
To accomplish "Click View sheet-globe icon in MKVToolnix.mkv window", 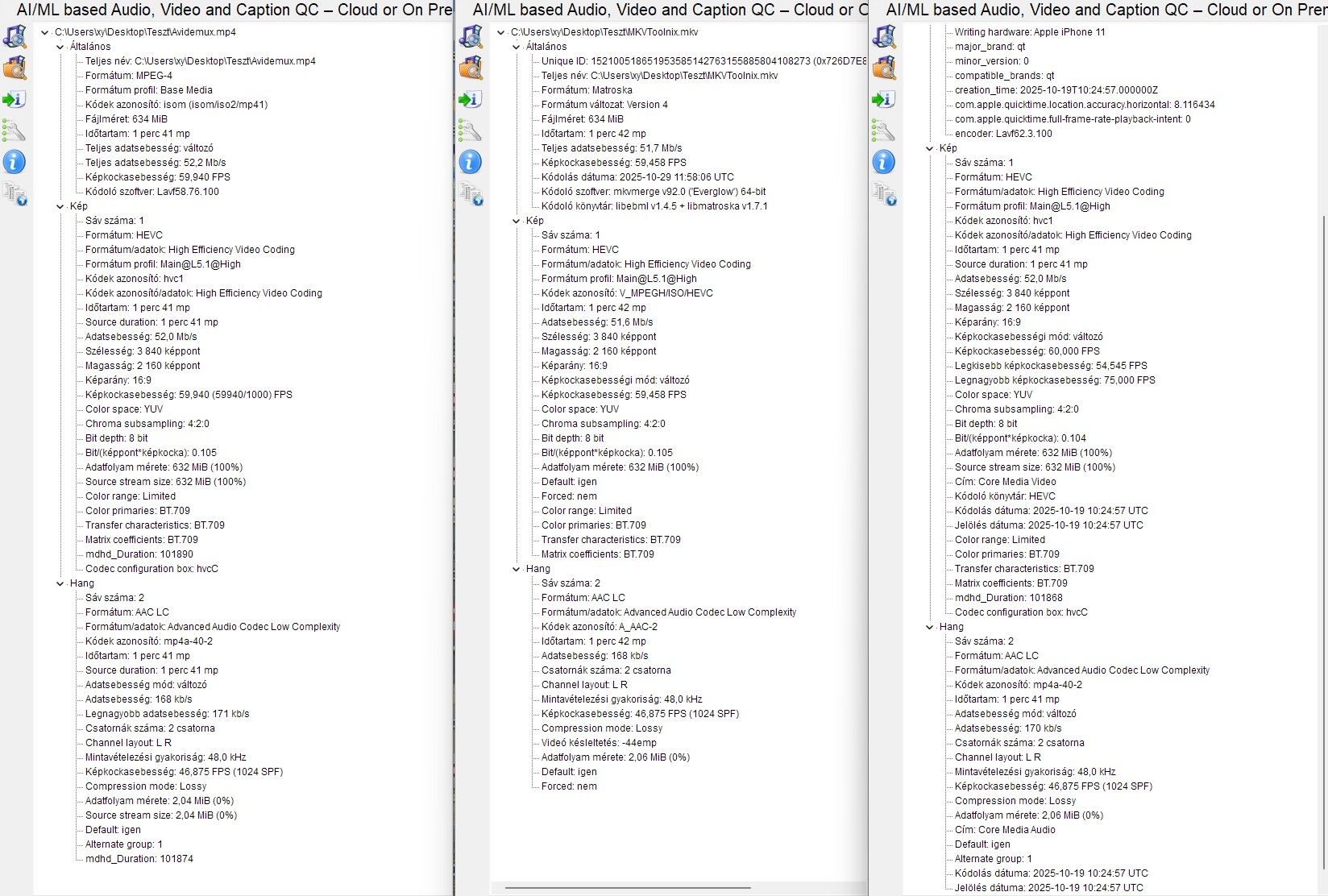I will (471, 193).
